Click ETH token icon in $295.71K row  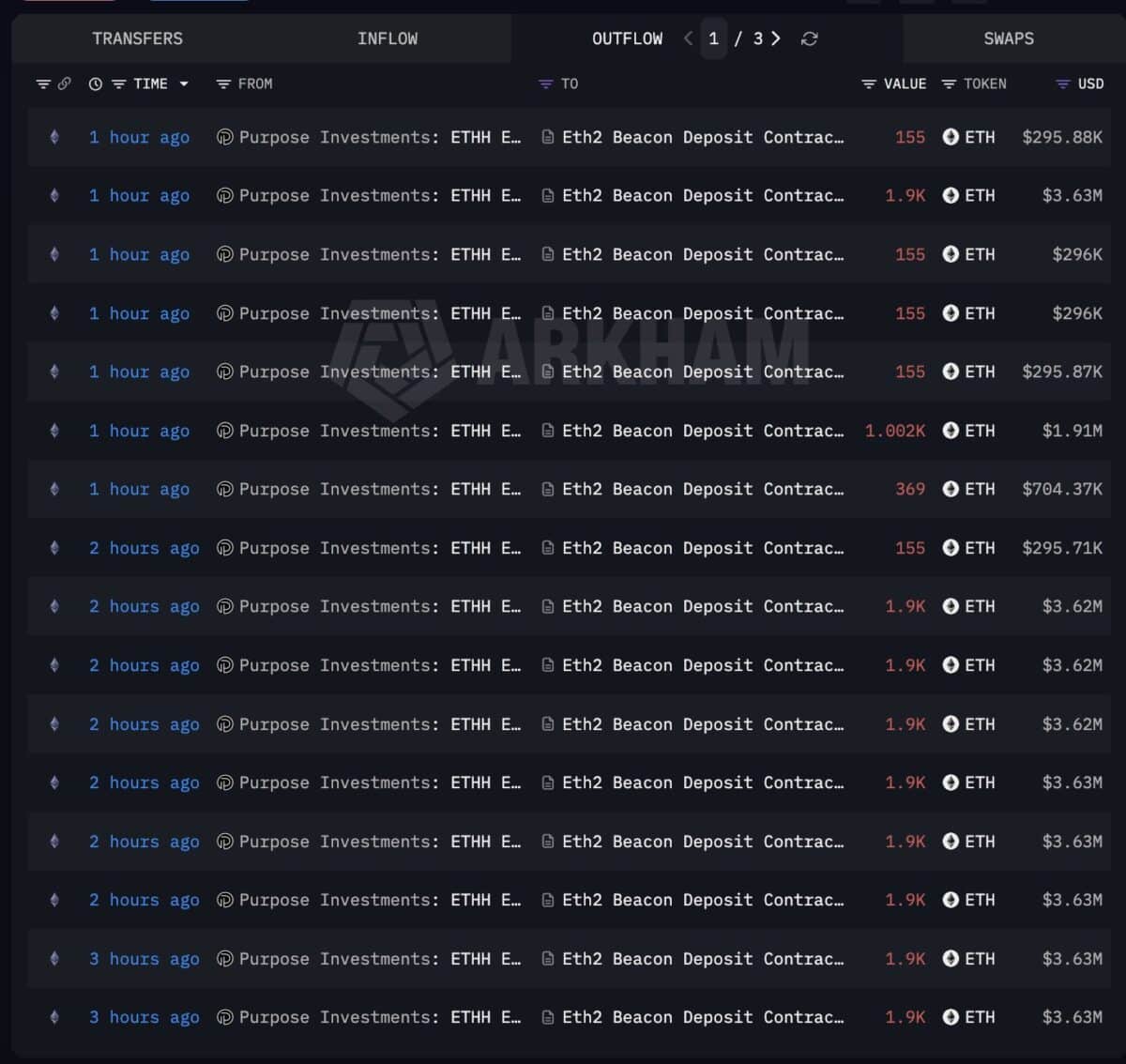(951, 548)
